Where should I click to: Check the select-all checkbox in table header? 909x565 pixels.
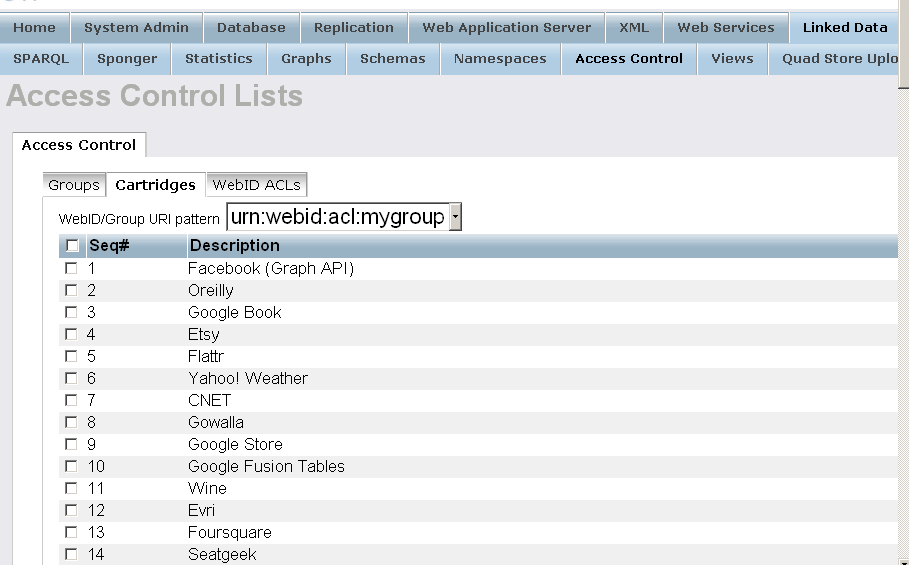point(72,246)
